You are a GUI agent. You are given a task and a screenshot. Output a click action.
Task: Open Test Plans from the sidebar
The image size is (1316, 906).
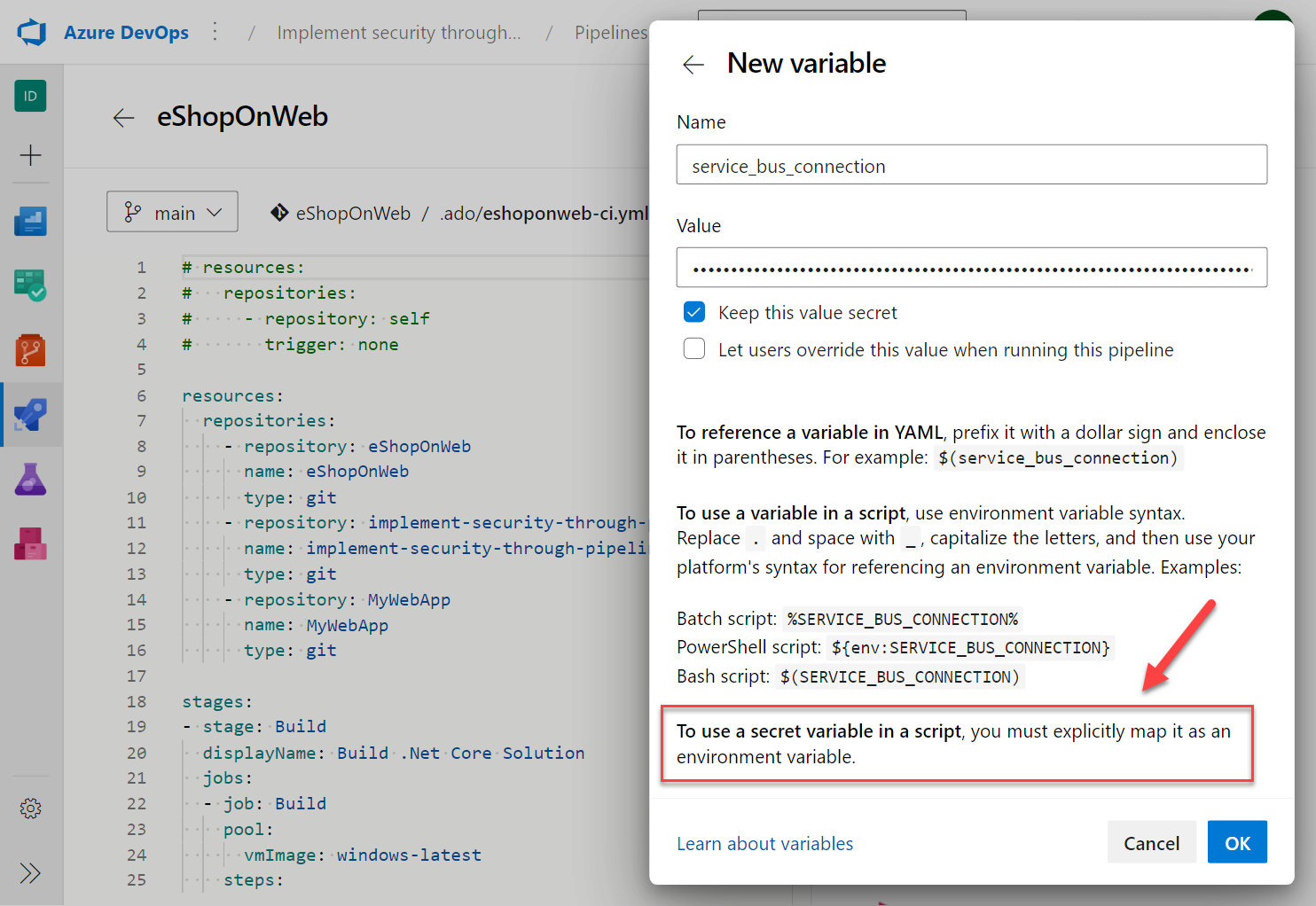[30, 479]
